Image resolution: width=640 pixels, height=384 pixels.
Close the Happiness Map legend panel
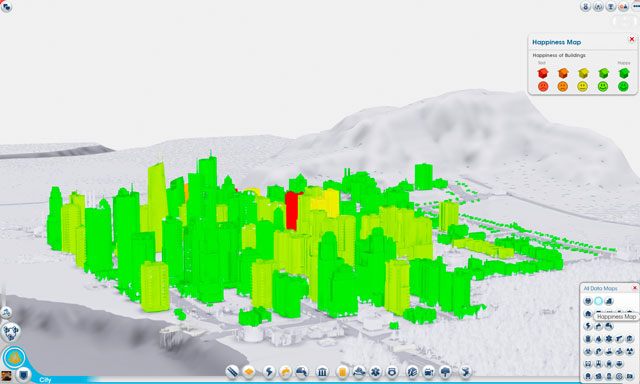point(632,39)
